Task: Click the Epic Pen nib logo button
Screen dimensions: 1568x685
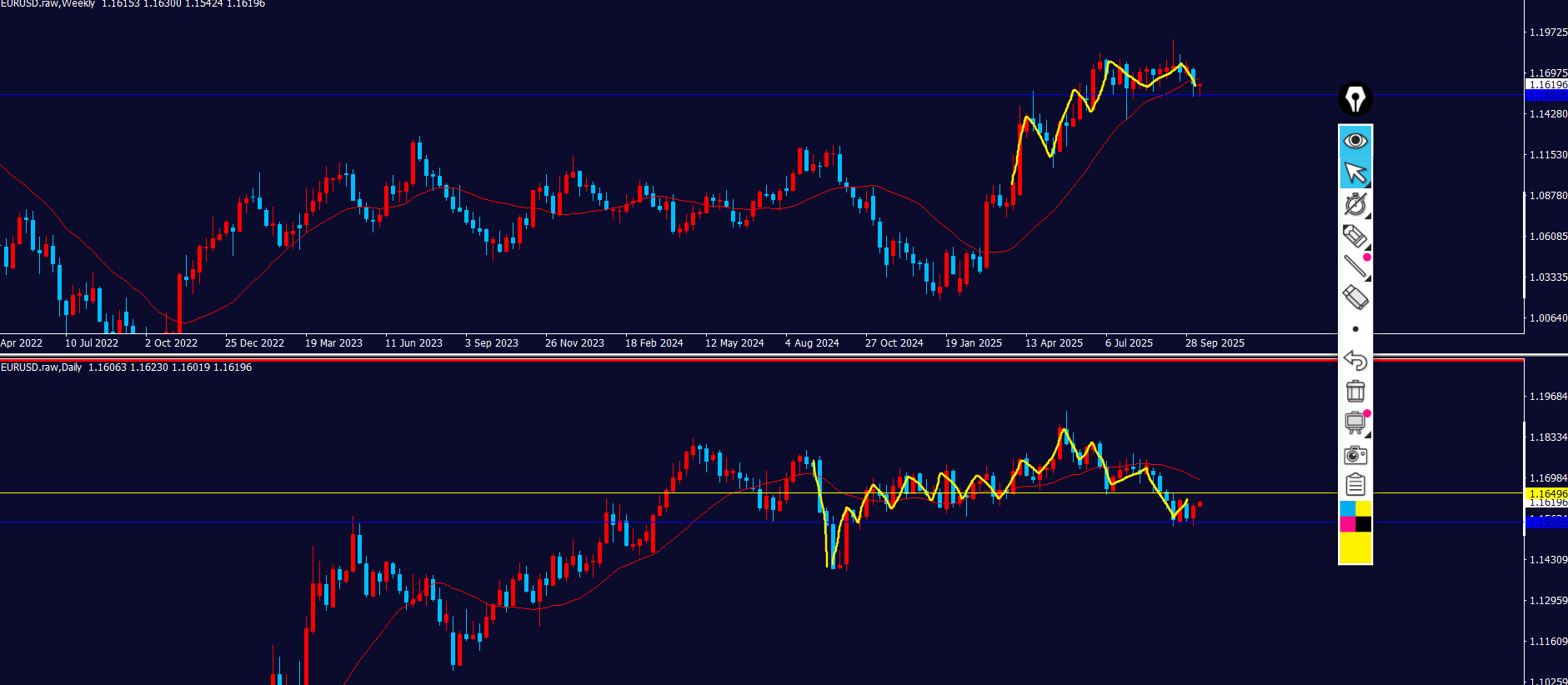Action: [x=1355, y=99]
